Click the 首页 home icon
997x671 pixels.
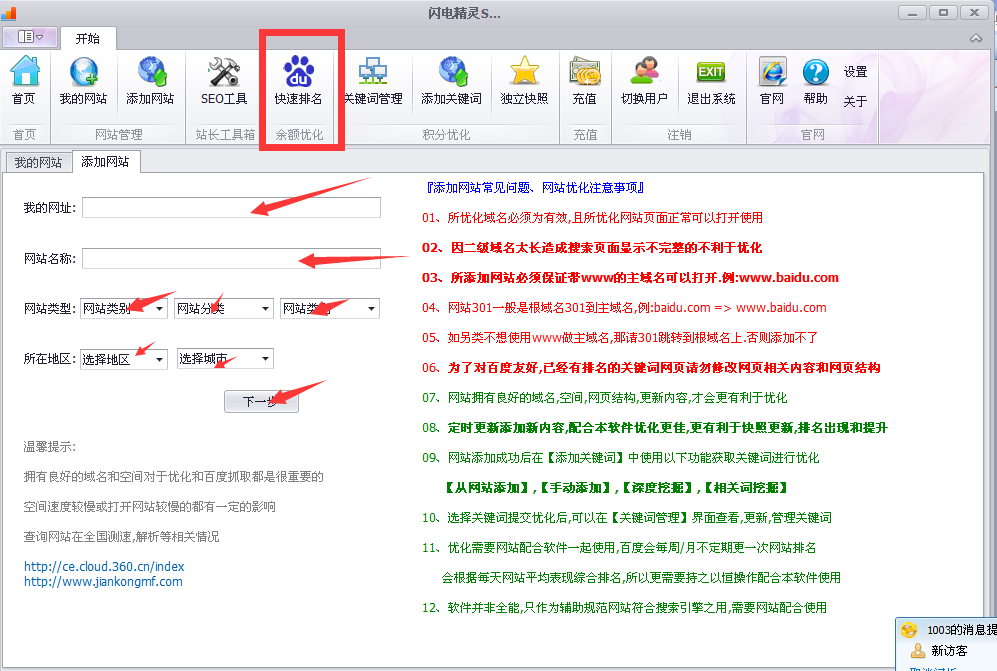[x=24, y=80]
